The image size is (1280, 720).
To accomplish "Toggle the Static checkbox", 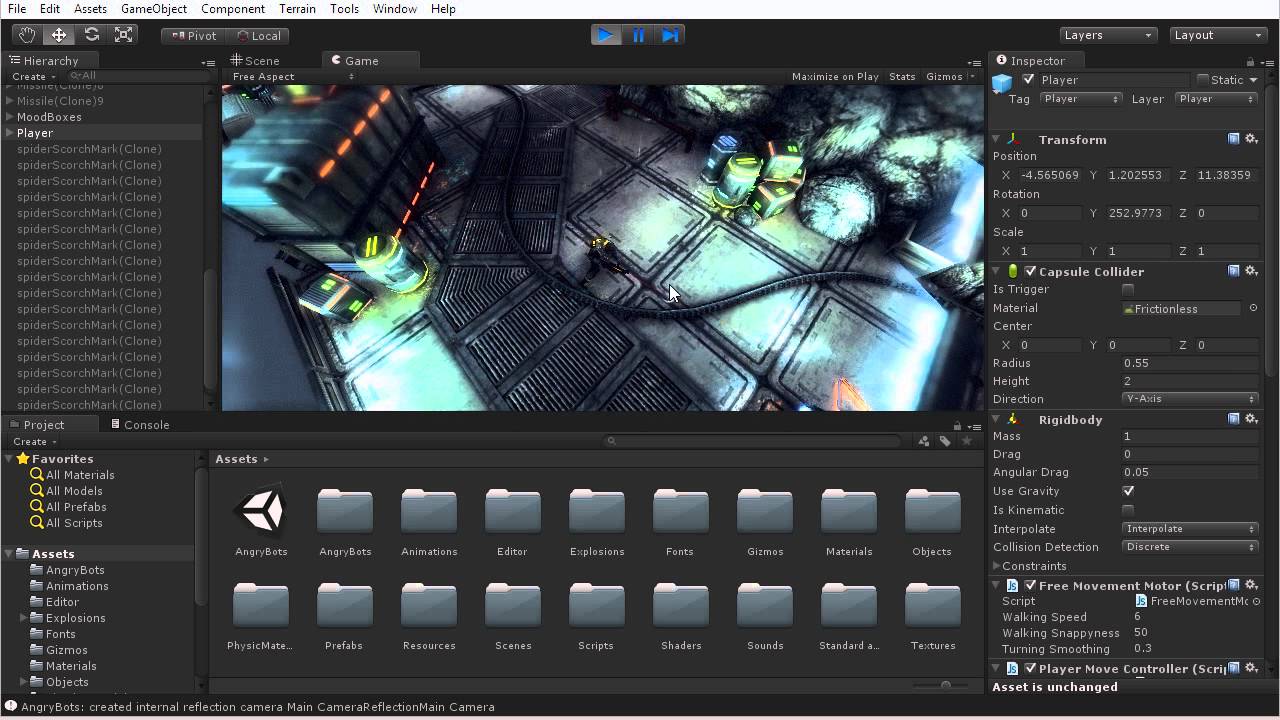I will [x=1203, y=79].
